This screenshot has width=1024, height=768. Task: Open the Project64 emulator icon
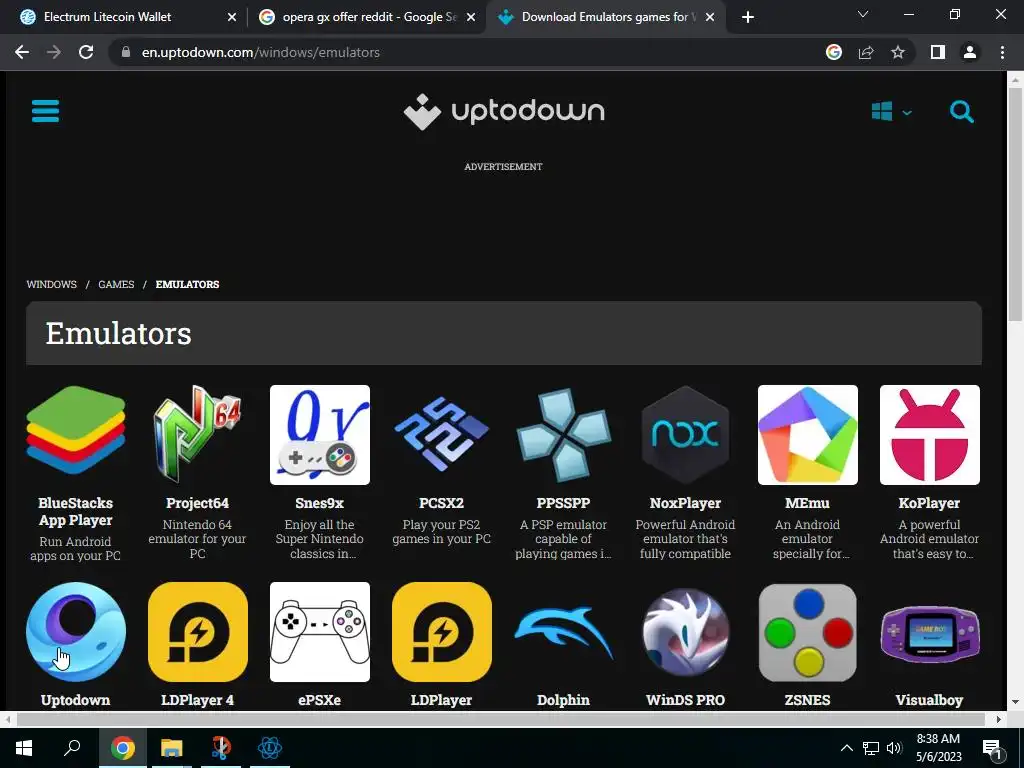coord(197,435)
